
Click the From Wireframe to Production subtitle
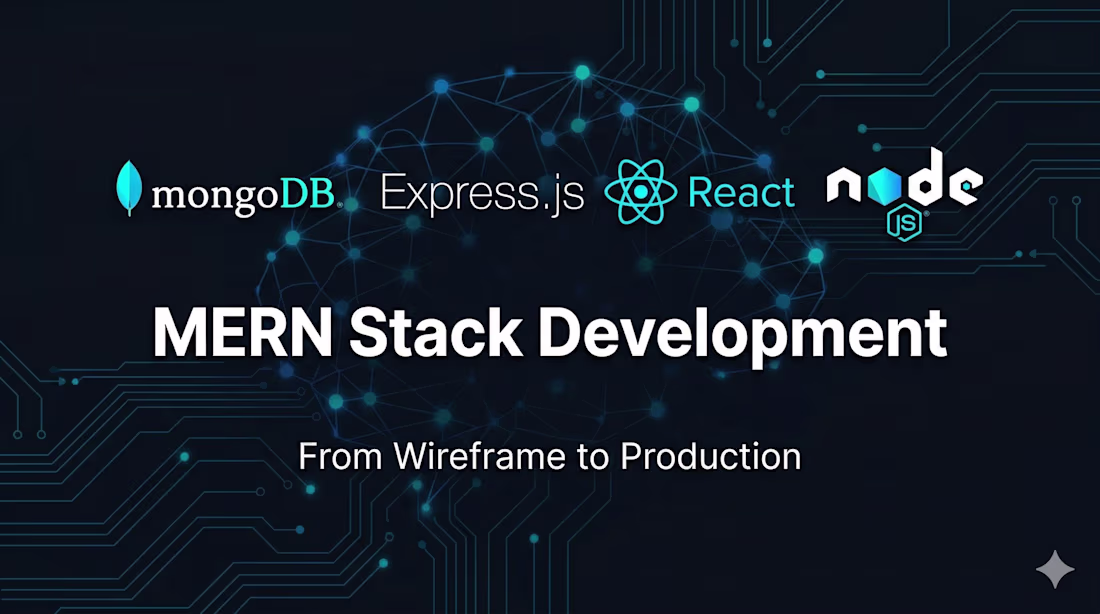549,457
